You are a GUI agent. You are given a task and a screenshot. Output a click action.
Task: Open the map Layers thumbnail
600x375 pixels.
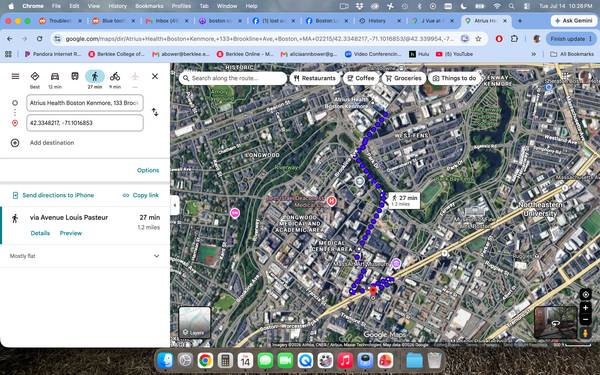[x=194, y=322]
